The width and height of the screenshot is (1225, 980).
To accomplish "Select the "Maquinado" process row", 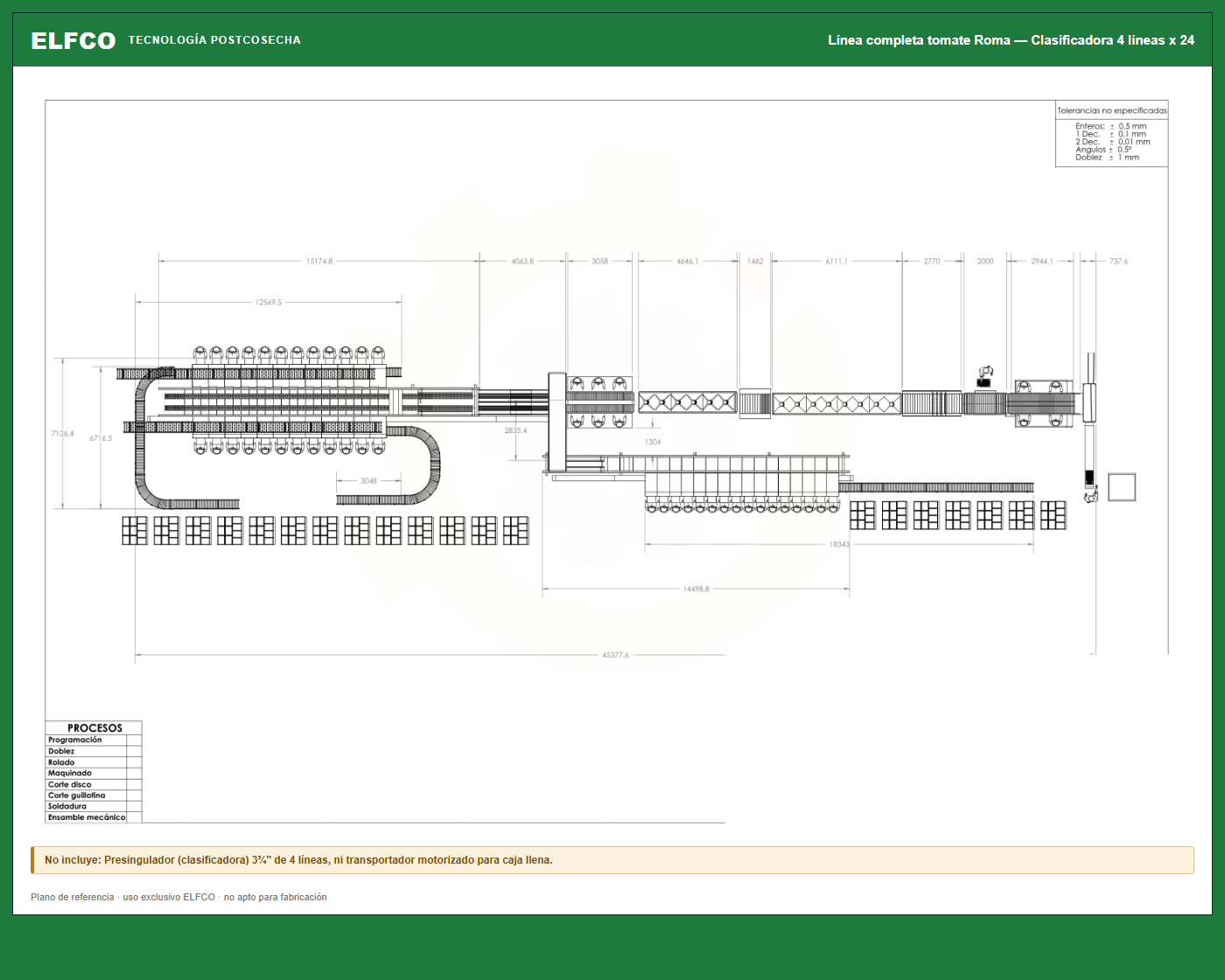I will pyautogui.click(x=94, y=773).
